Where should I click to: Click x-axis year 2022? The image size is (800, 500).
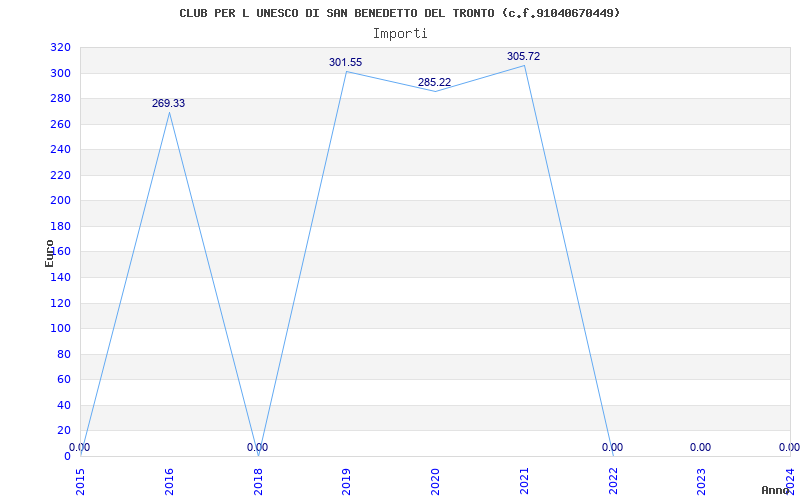click(x=613, y=482)
